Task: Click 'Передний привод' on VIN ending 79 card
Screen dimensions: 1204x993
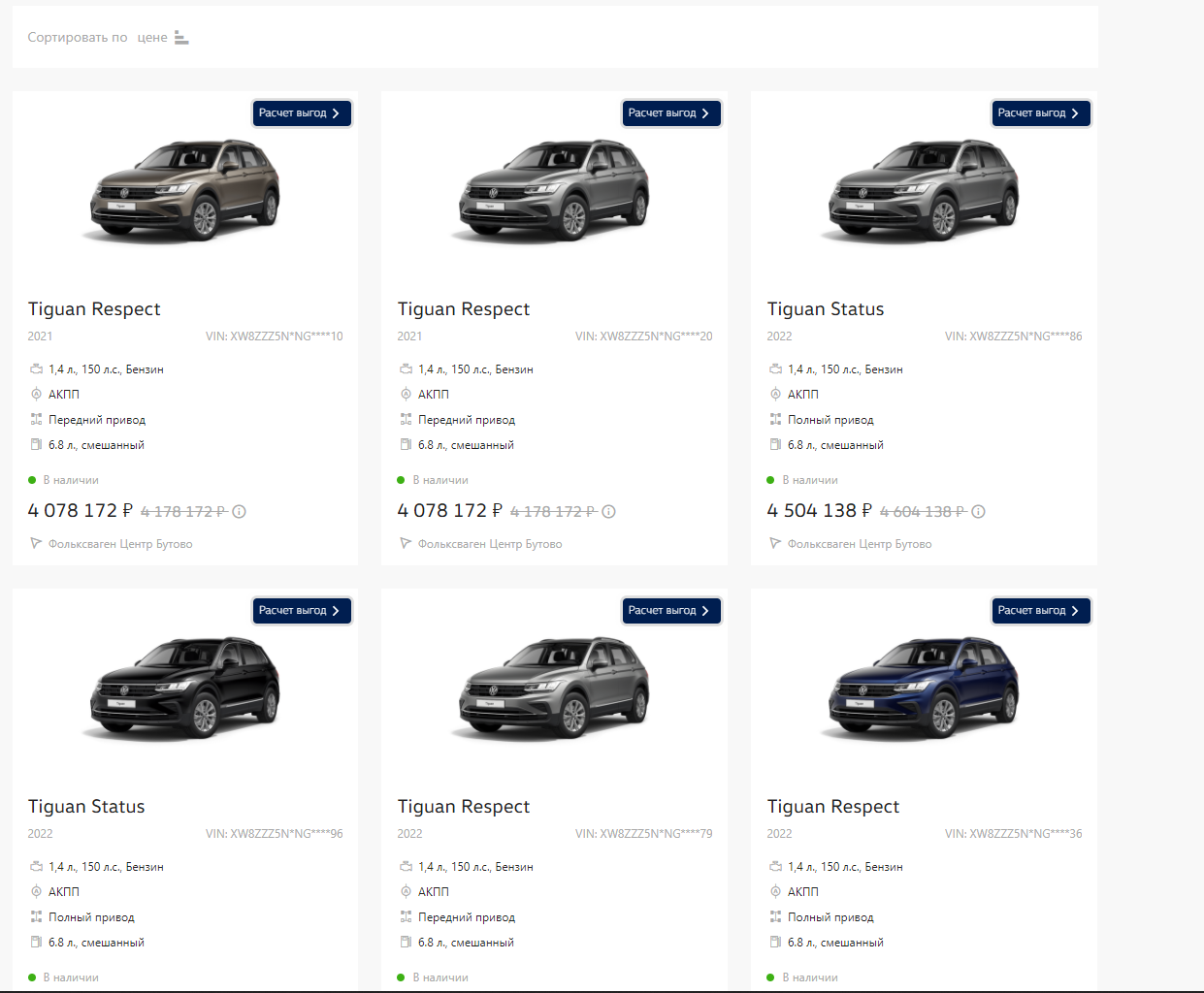Action: 467,917
